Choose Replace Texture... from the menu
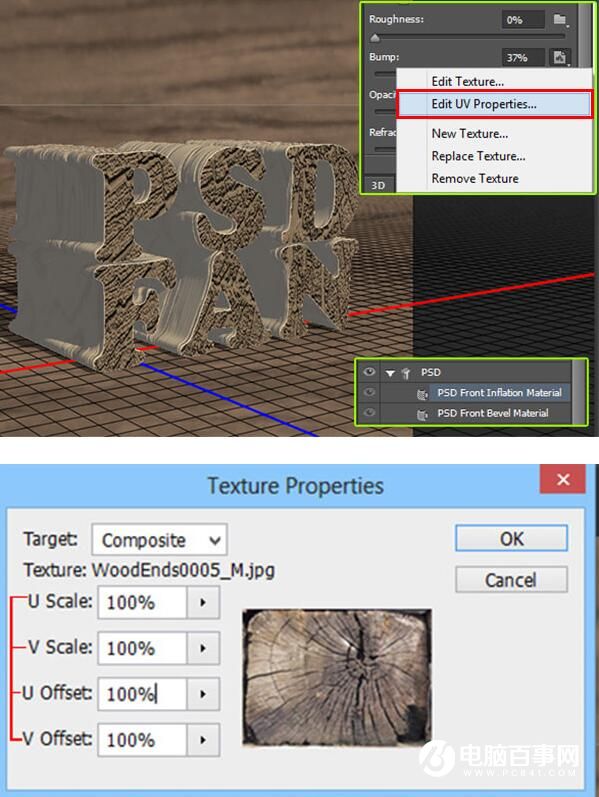The image size is (599, 797). (x=494, y=156)
